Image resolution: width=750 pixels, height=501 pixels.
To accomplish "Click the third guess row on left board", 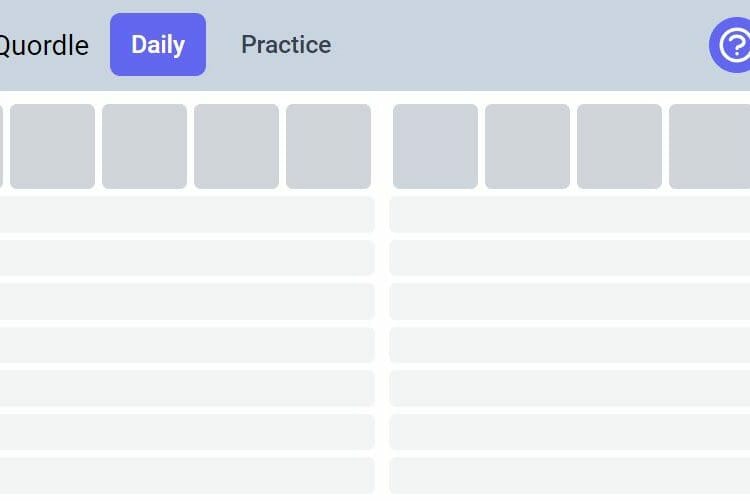I will [x=187, y=258].
